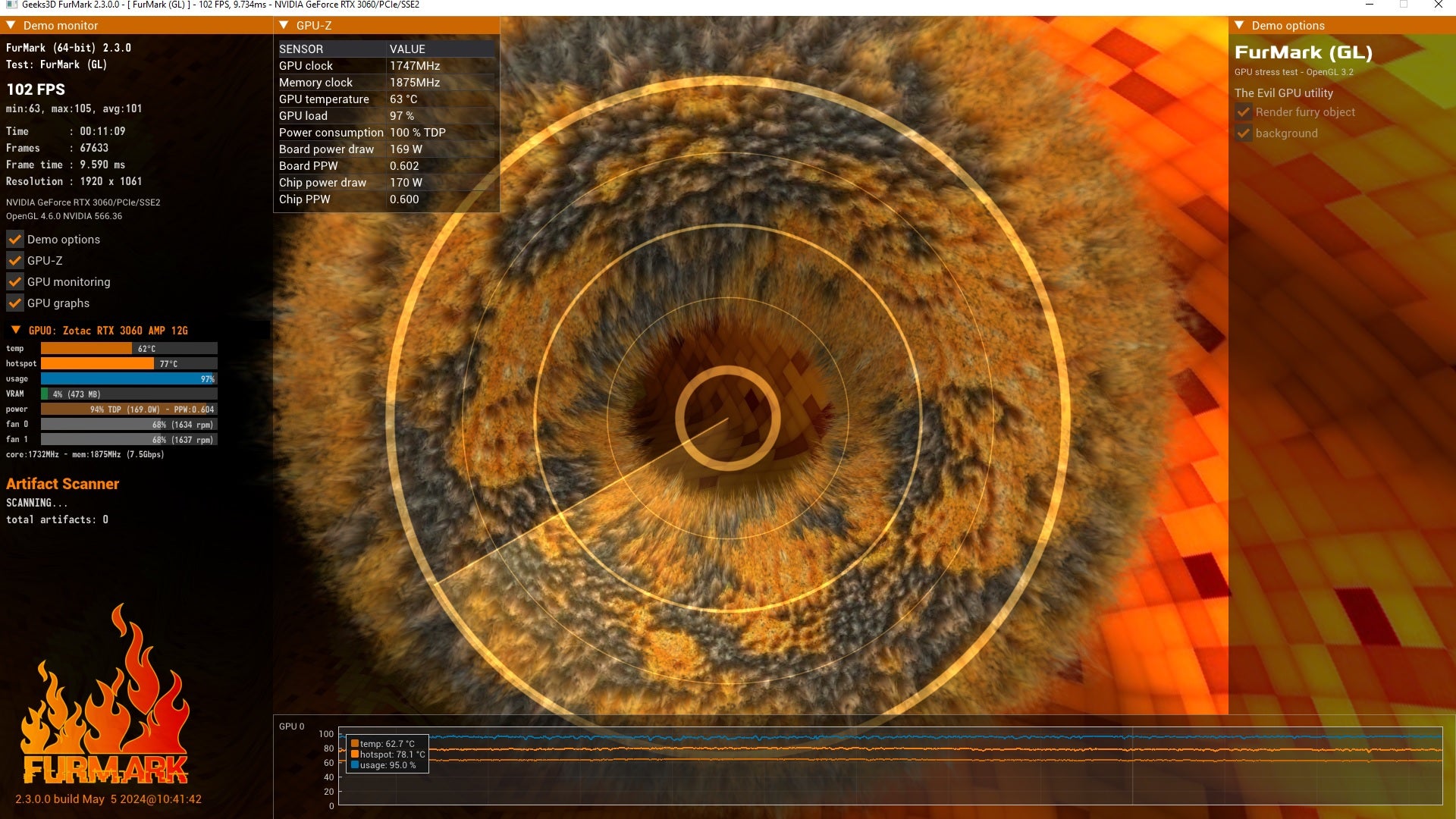Uncheck the Demo options checkbox
1456x819 pixels.
(x=14, y=240)
